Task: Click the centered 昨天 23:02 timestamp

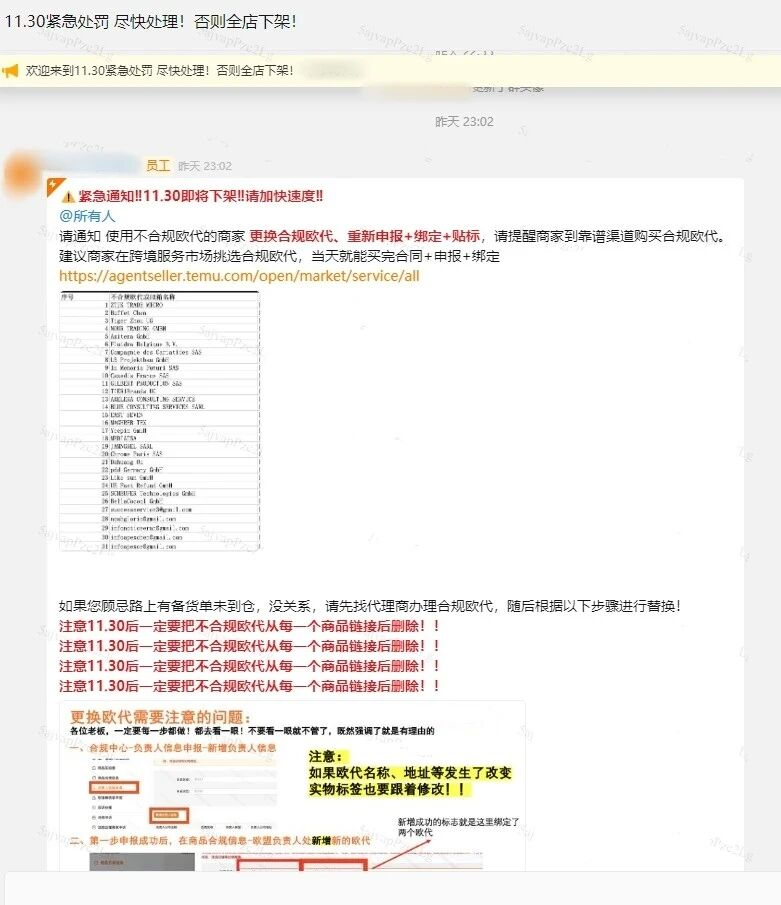Action: tap(464, 122)
